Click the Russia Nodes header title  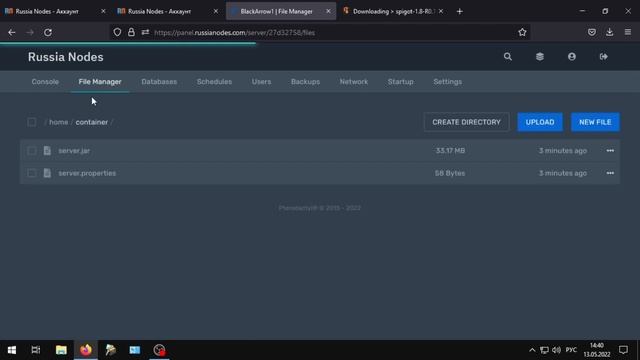(x=66, y=57)
